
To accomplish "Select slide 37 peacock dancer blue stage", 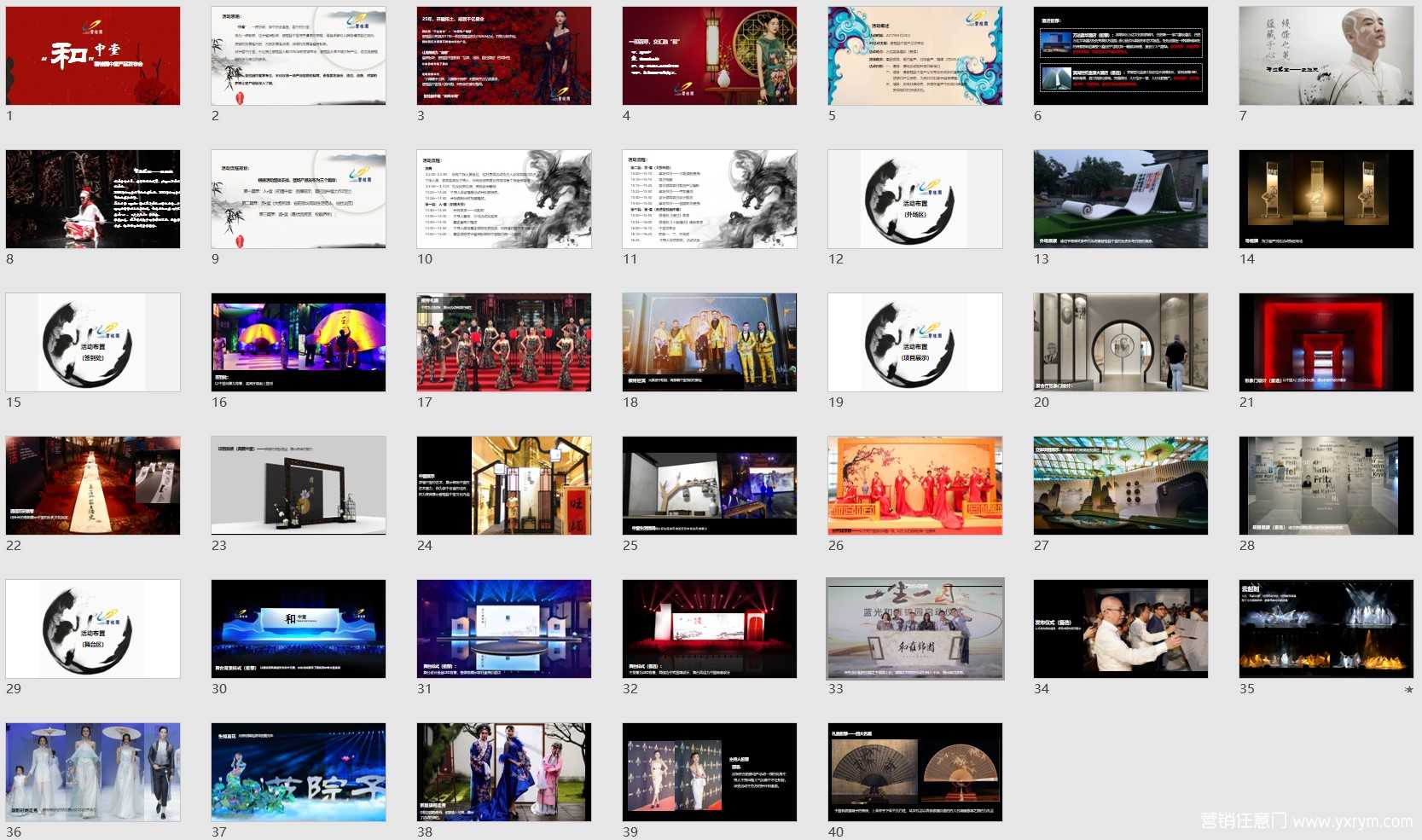I will pos(299,773).
